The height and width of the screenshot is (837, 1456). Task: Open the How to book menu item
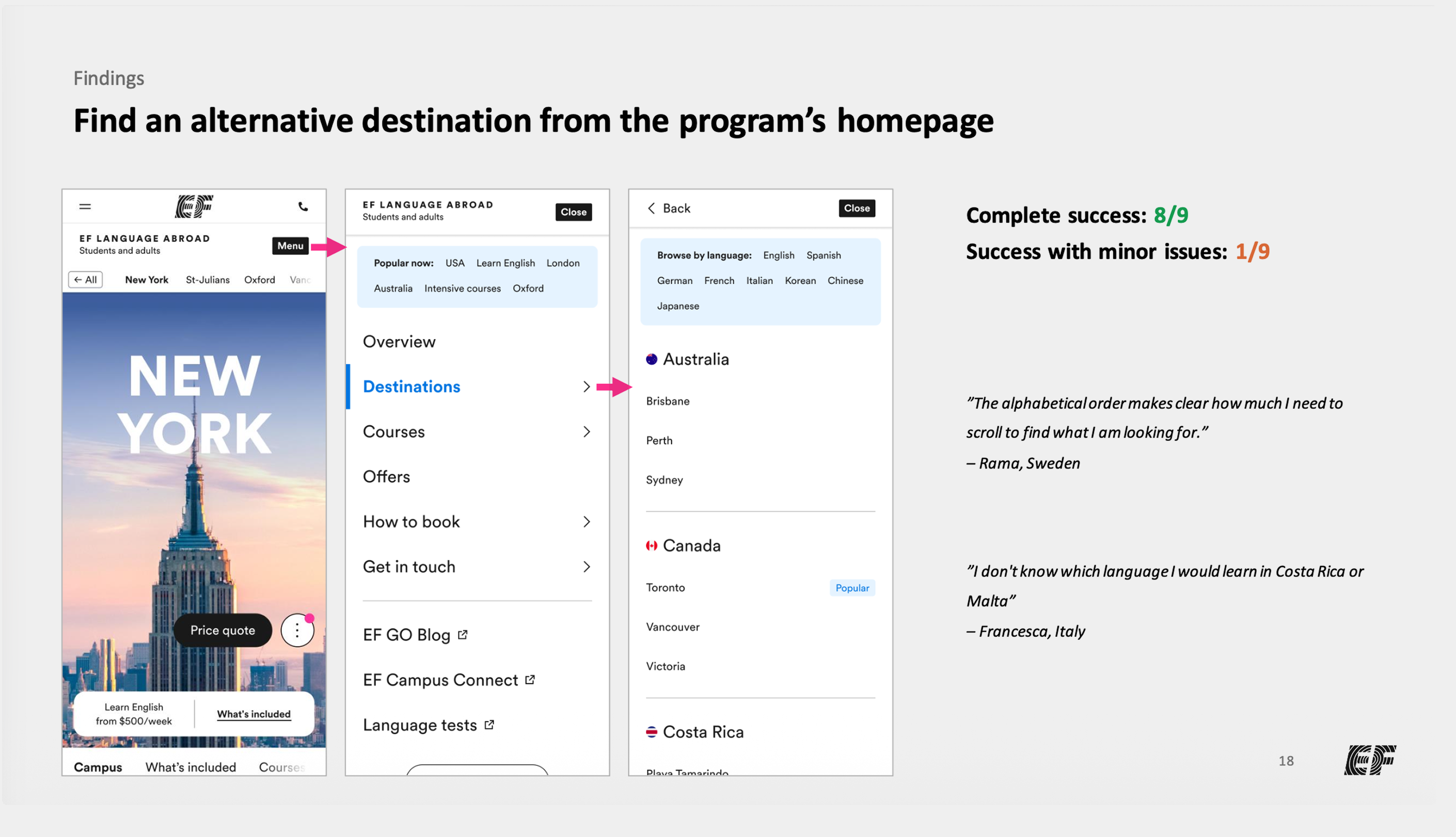coord(411,521)
